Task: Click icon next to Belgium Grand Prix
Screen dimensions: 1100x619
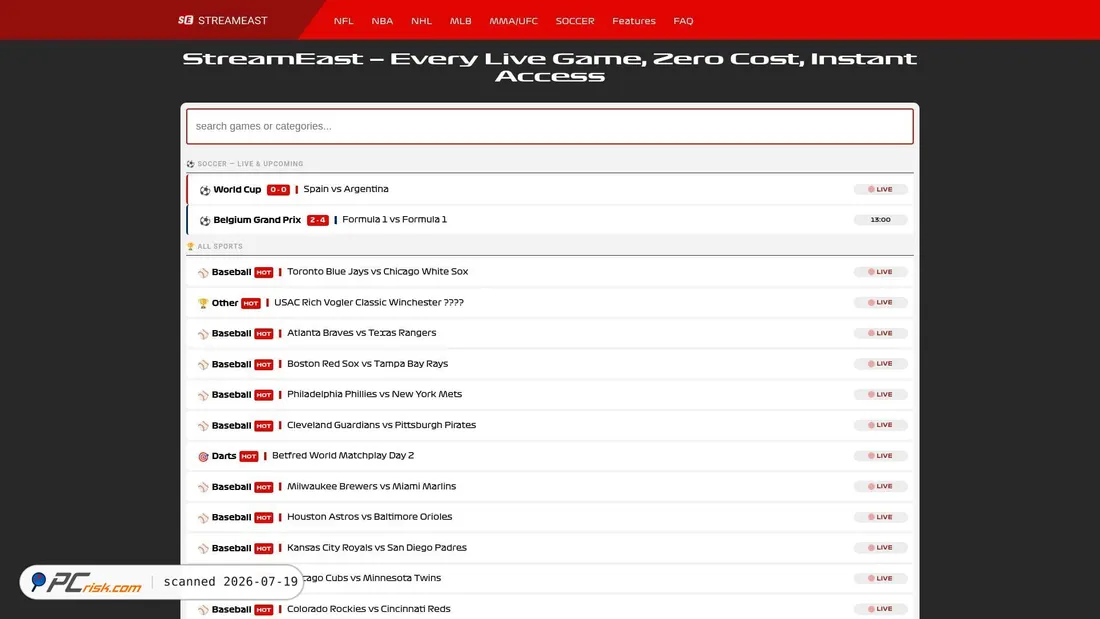Action: 205,220
